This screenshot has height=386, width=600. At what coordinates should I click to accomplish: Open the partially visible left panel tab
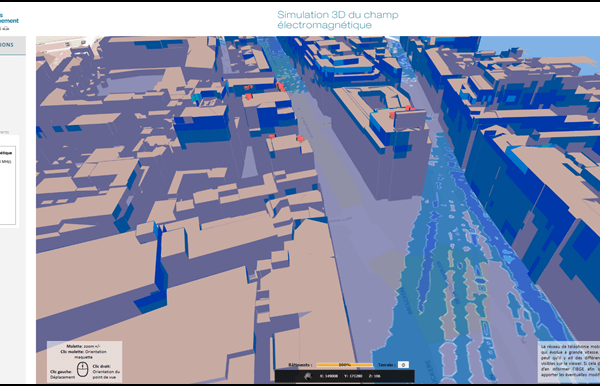click(11, 45)
